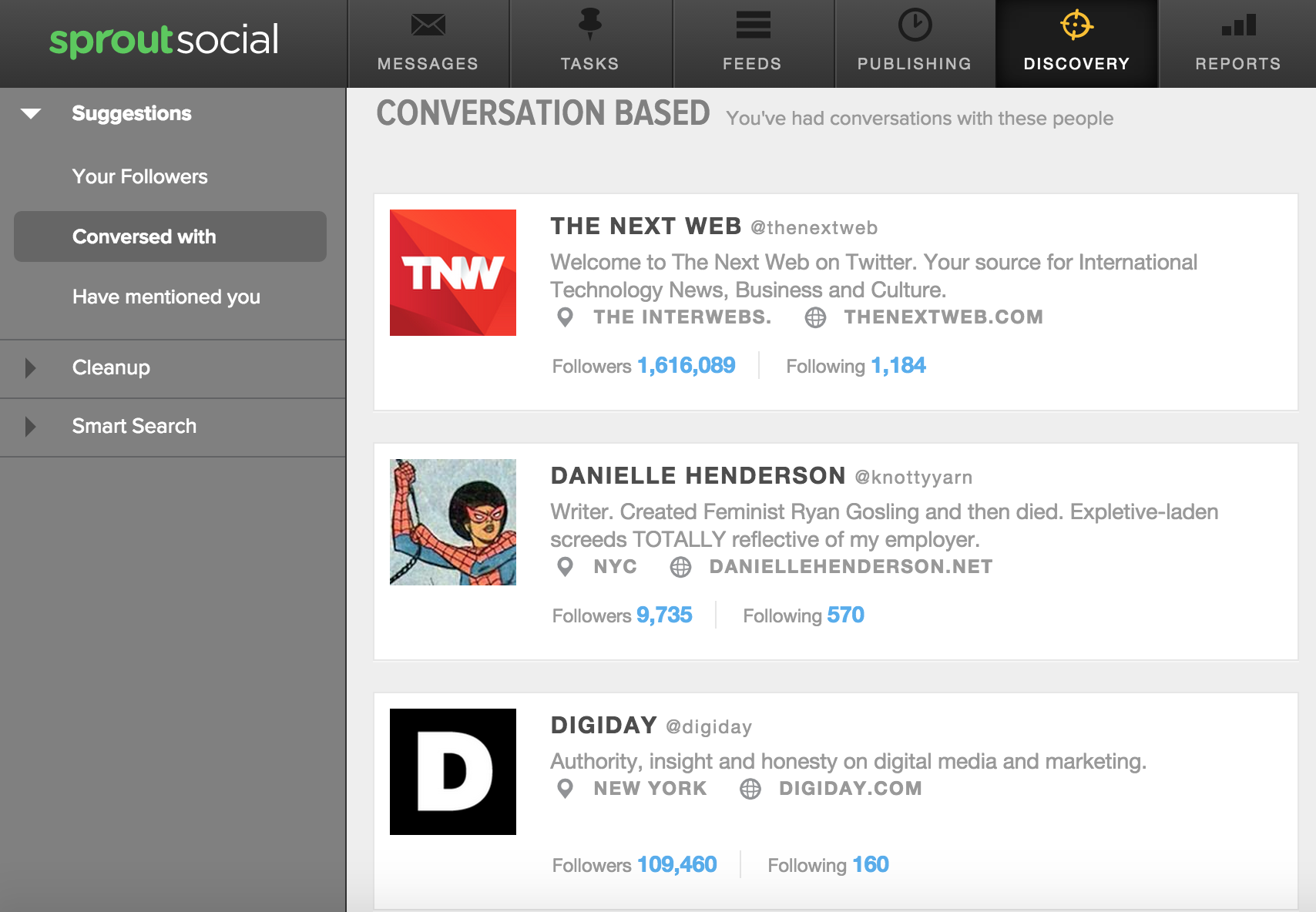Click DIGIDAY profile name
The height and width of the screenshot is (912, 1316).
[x=603, y=726]
